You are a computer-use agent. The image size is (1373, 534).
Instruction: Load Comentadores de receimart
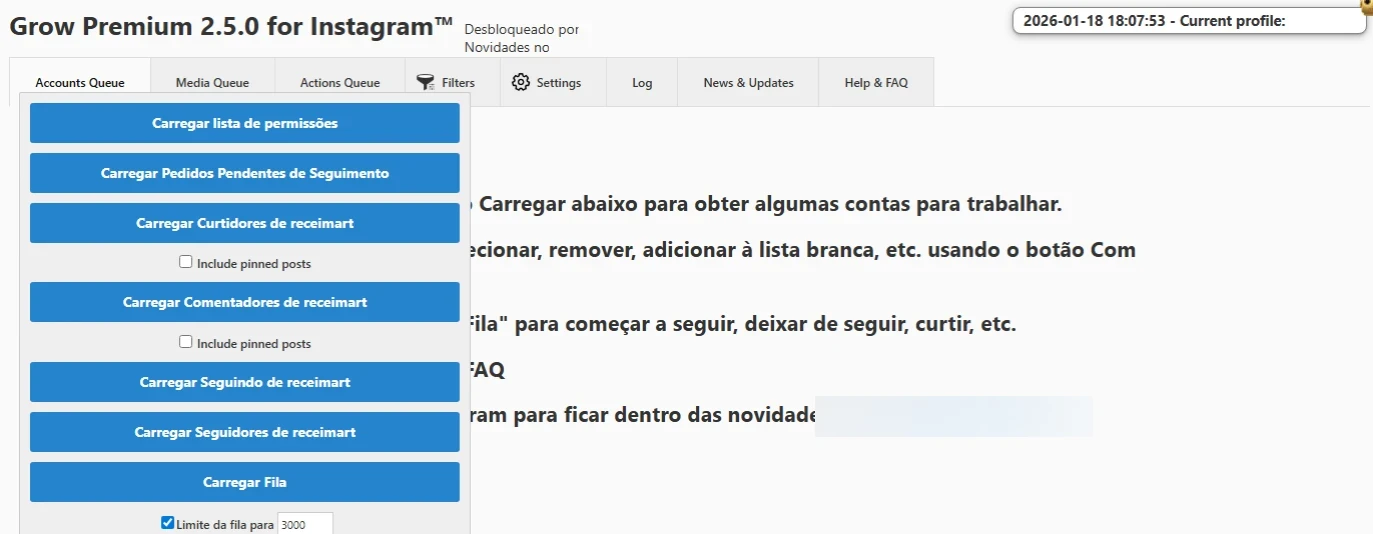[x=245, y=302]
